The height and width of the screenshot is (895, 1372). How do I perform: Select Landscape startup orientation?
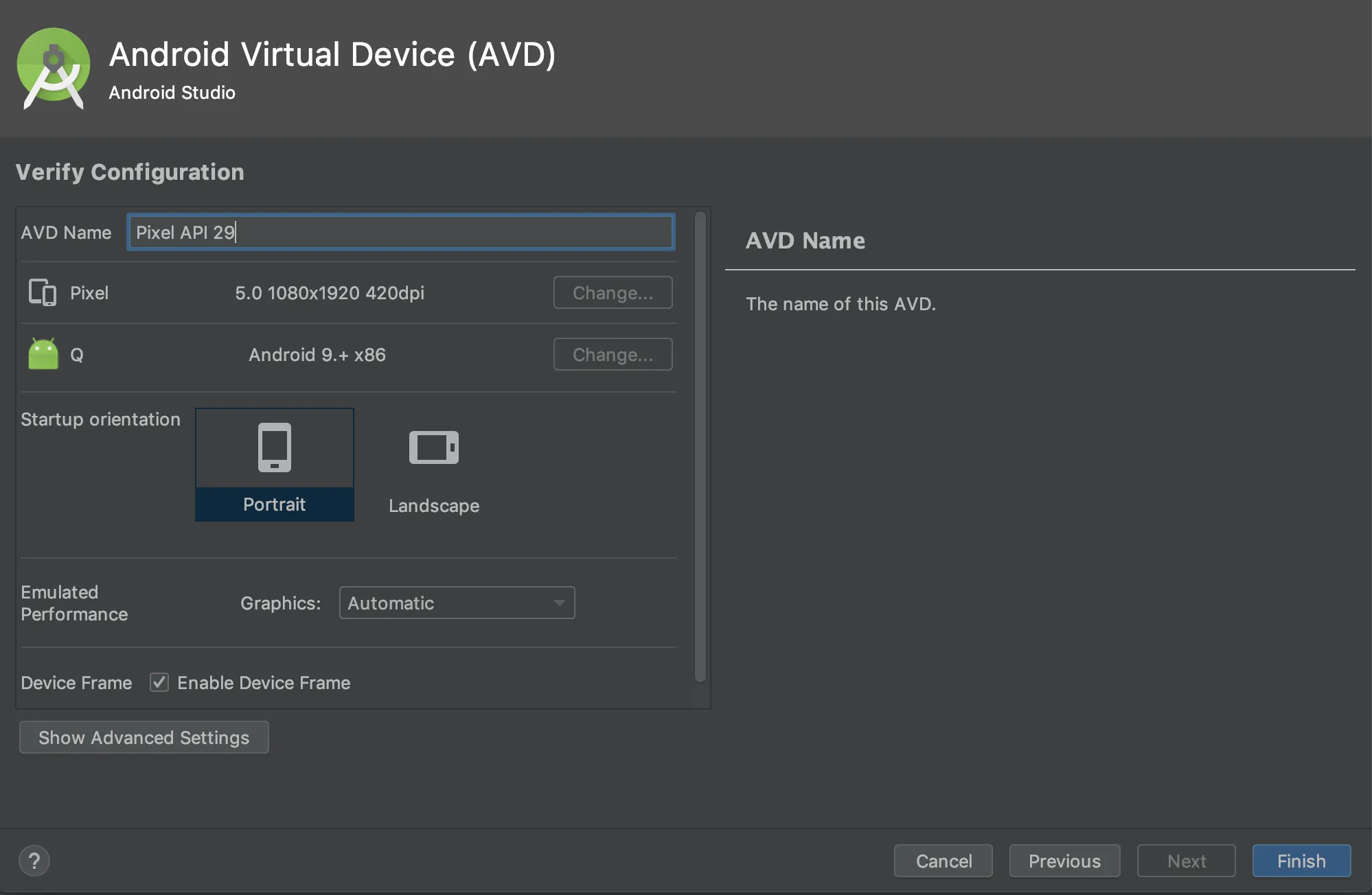[433, 505]
